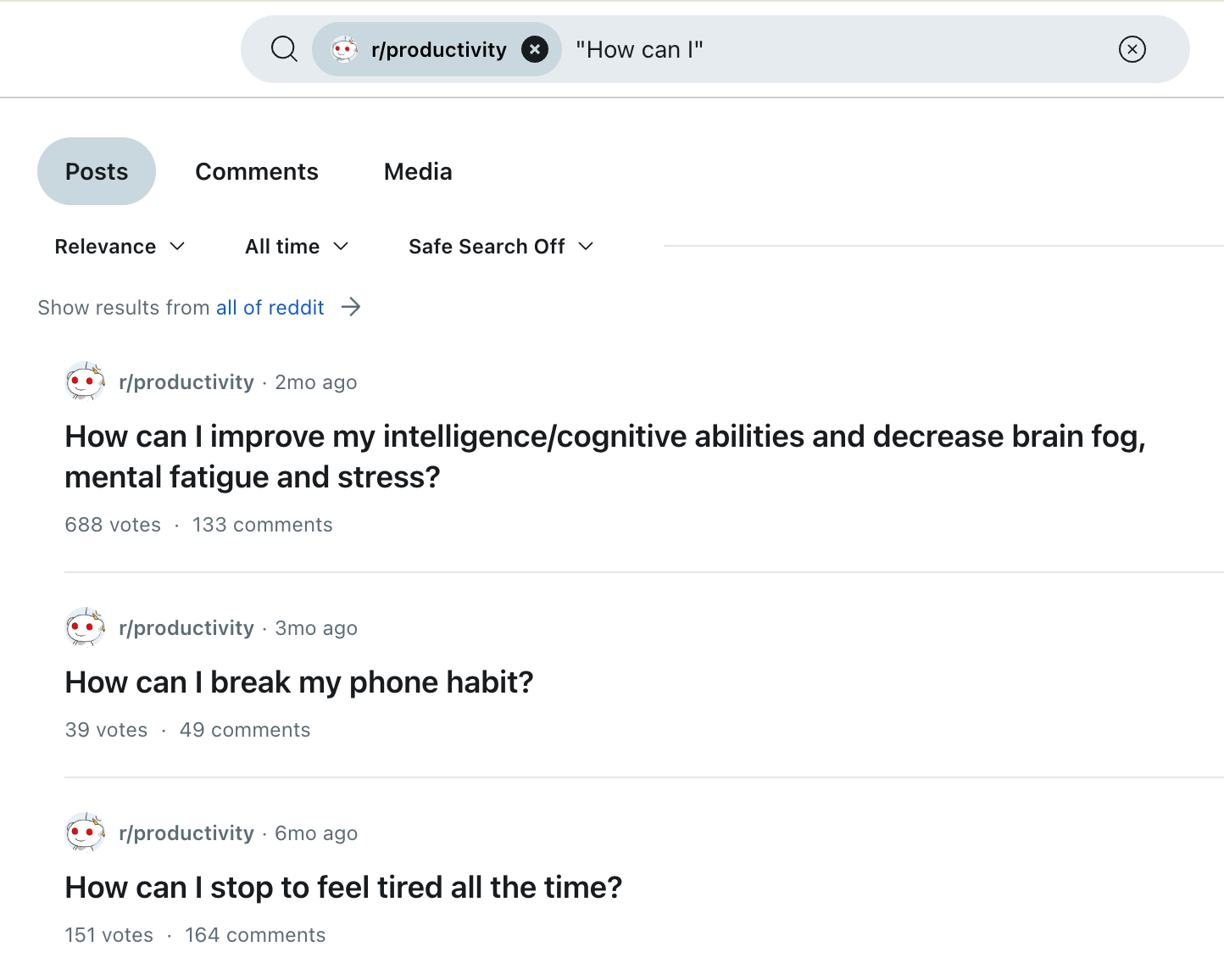Click the search magnifying glass icon
The height and width of the screenshot is (980, 1224).
coord(284,49)
